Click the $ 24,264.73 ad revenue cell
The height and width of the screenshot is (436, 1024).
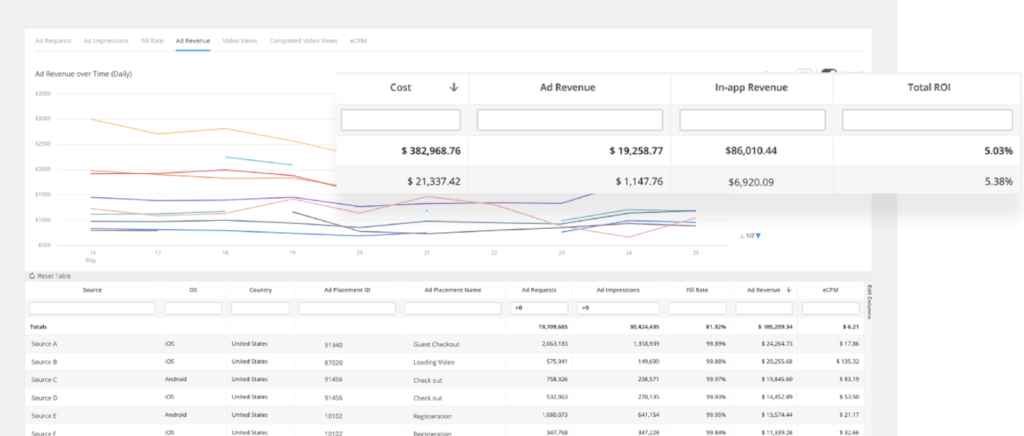tap(776, 343)
